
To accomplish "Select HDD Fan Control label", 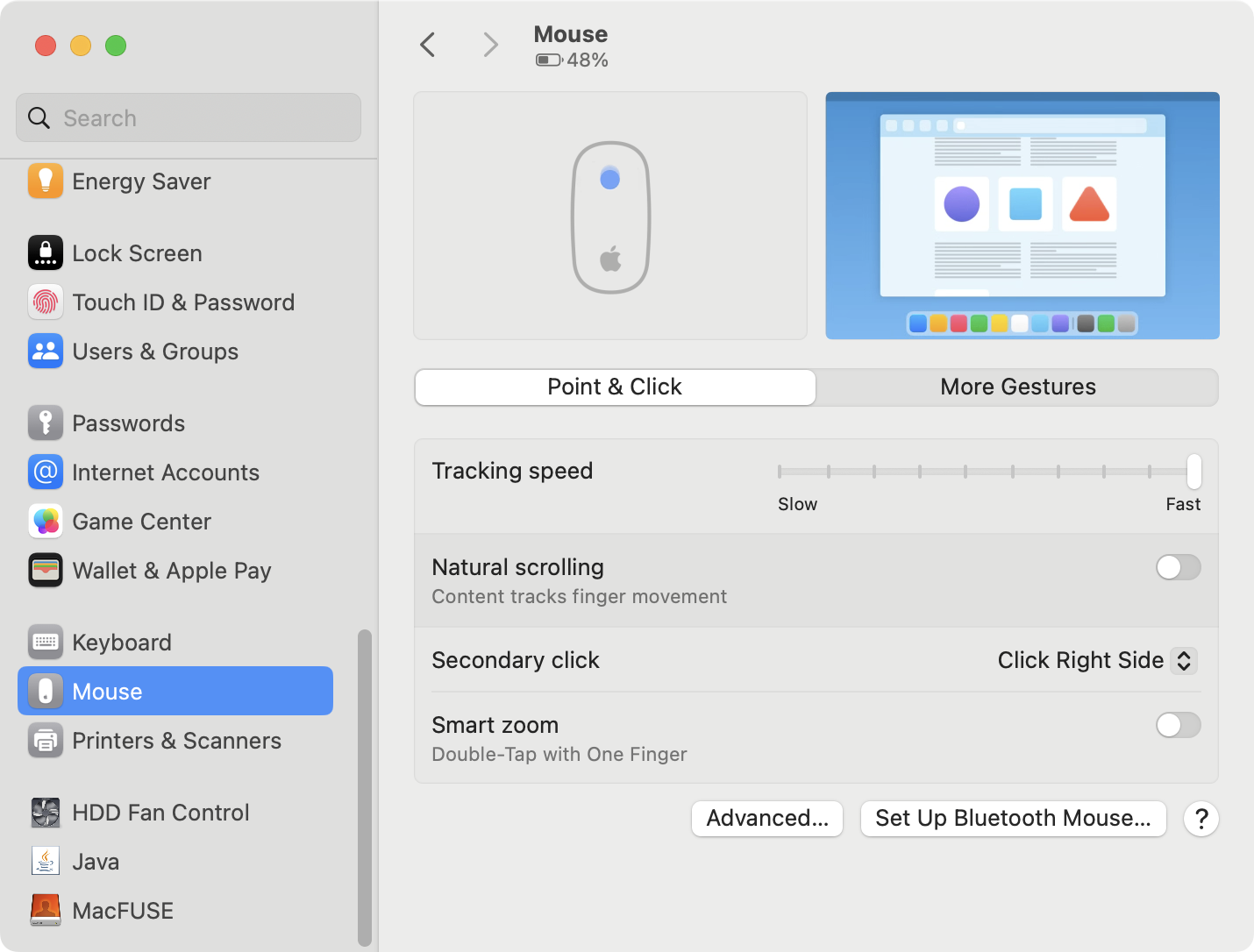I will point(160,813).
